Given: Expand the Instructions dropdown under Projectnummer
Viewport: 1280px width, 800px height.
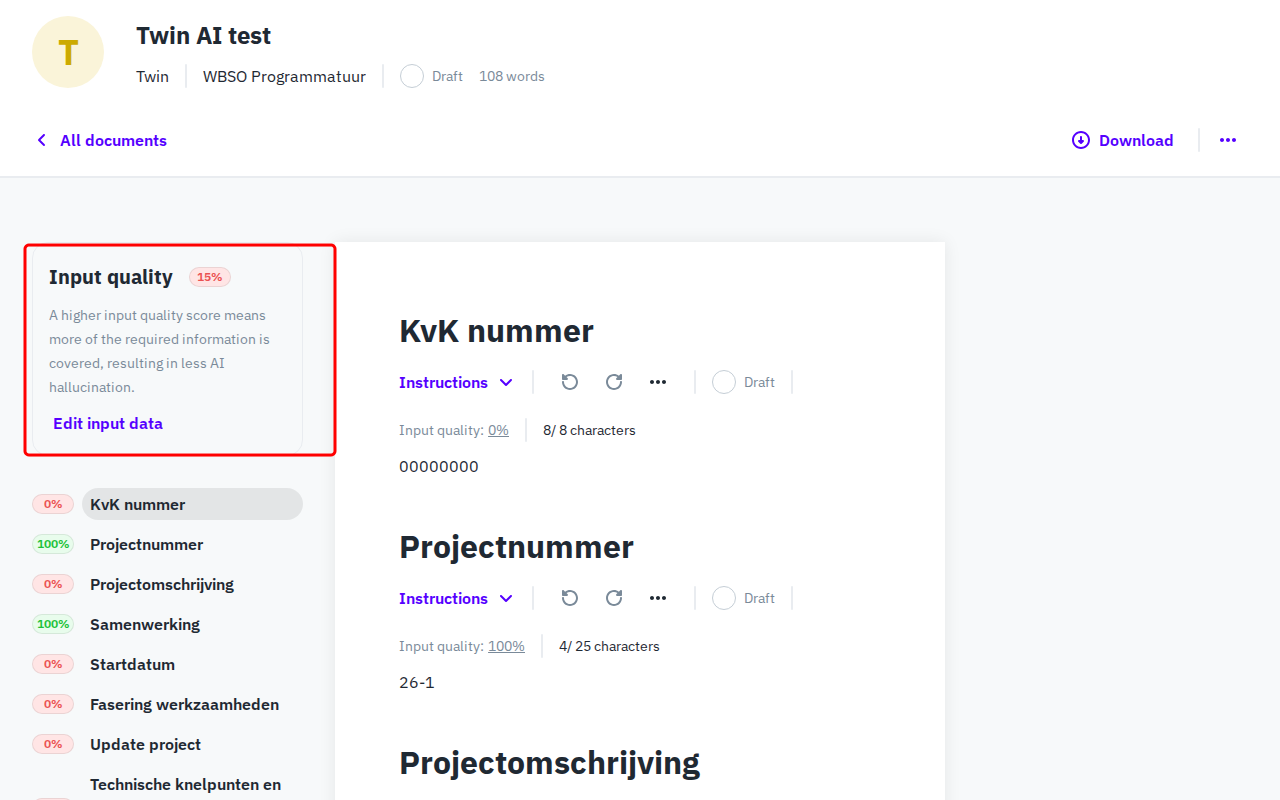Looking at the screenshot, I should 456,598.
